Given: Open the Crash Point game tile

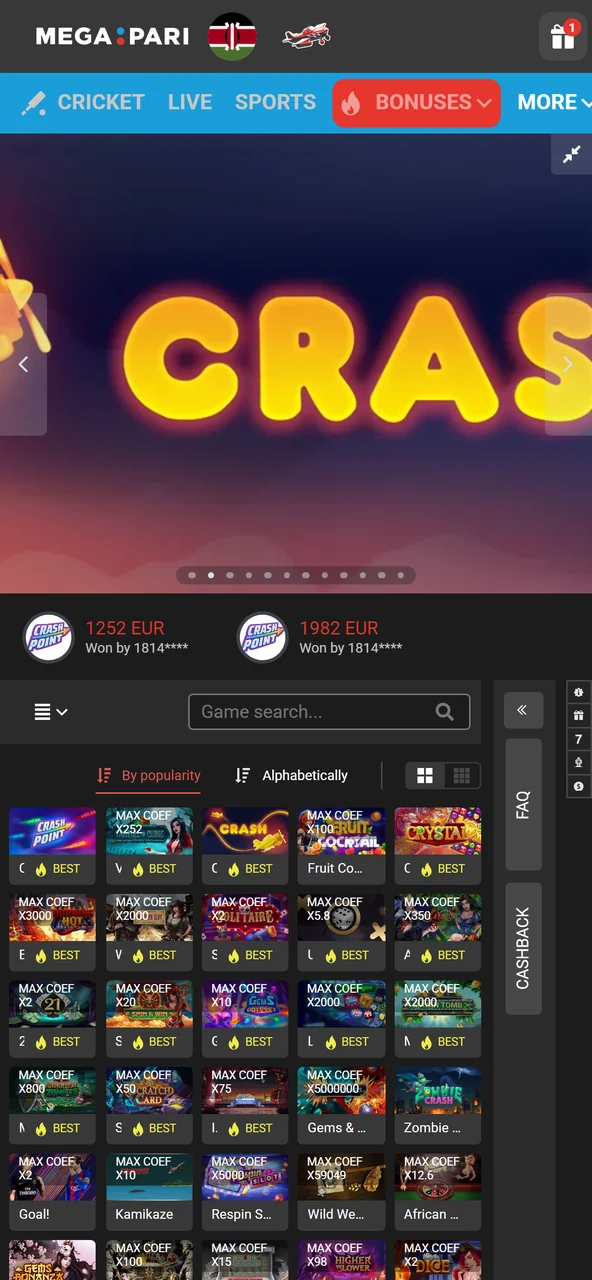Looking at the screenshot, I should coord(52,845).
